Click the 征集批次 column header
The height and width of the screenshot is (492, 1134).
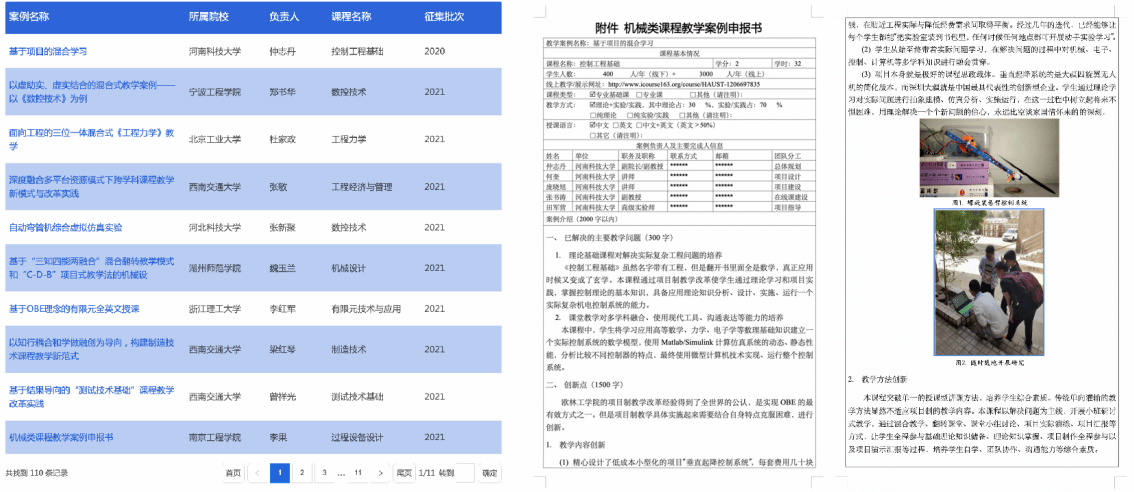click(444, 18)
